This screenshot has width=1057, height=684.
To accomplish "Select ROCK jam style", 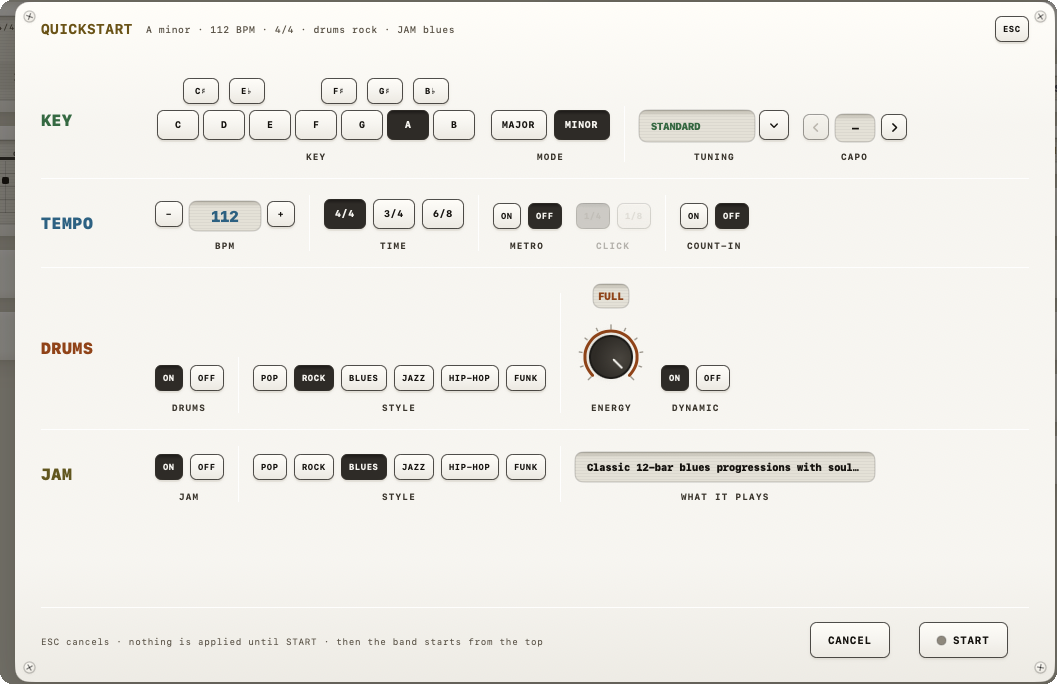I will (313, 467).
